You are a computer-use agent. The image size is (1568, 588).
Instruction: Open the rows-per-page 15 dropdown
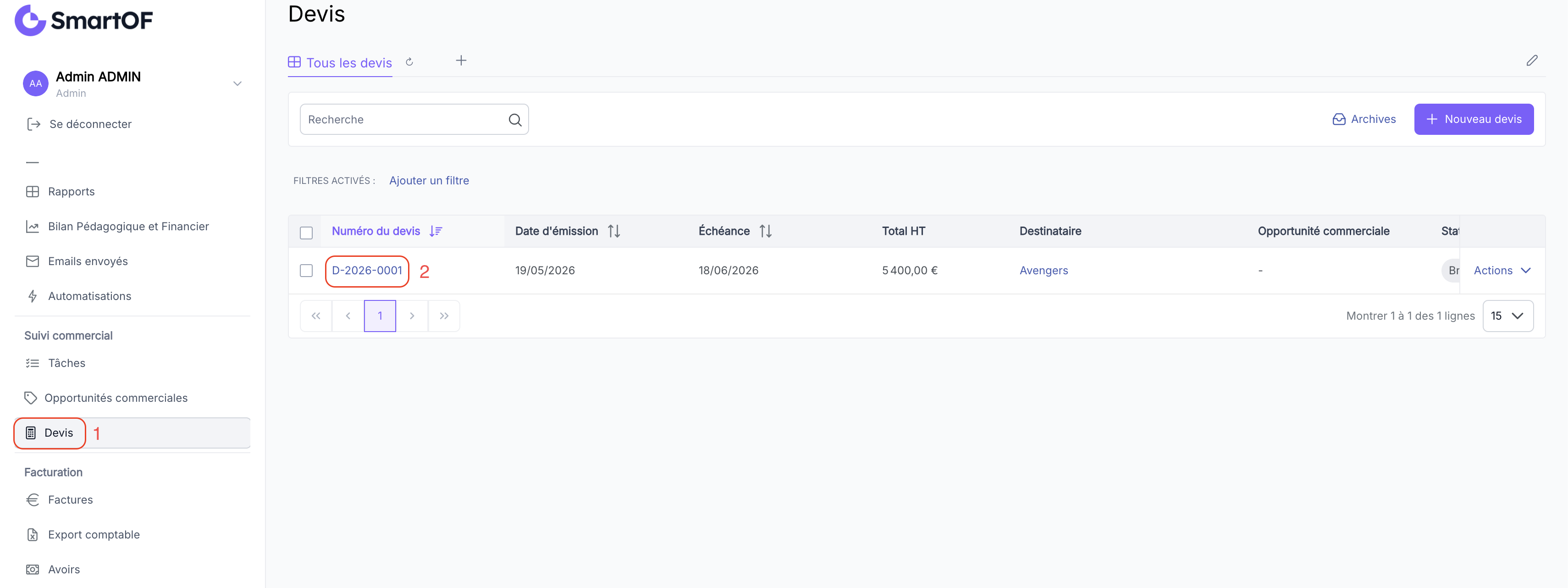point(1507,316)
